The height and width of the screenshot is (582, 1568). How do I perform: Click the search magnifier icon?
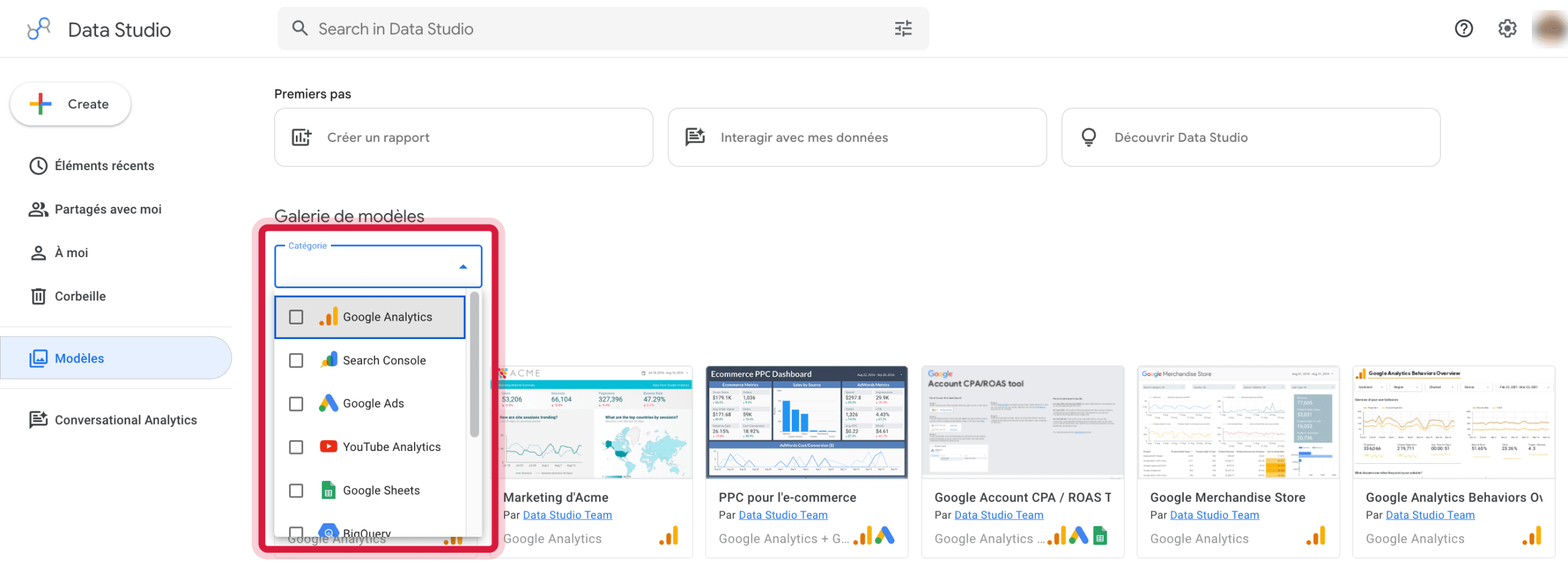pyautogui.click(x=300, y=28)
